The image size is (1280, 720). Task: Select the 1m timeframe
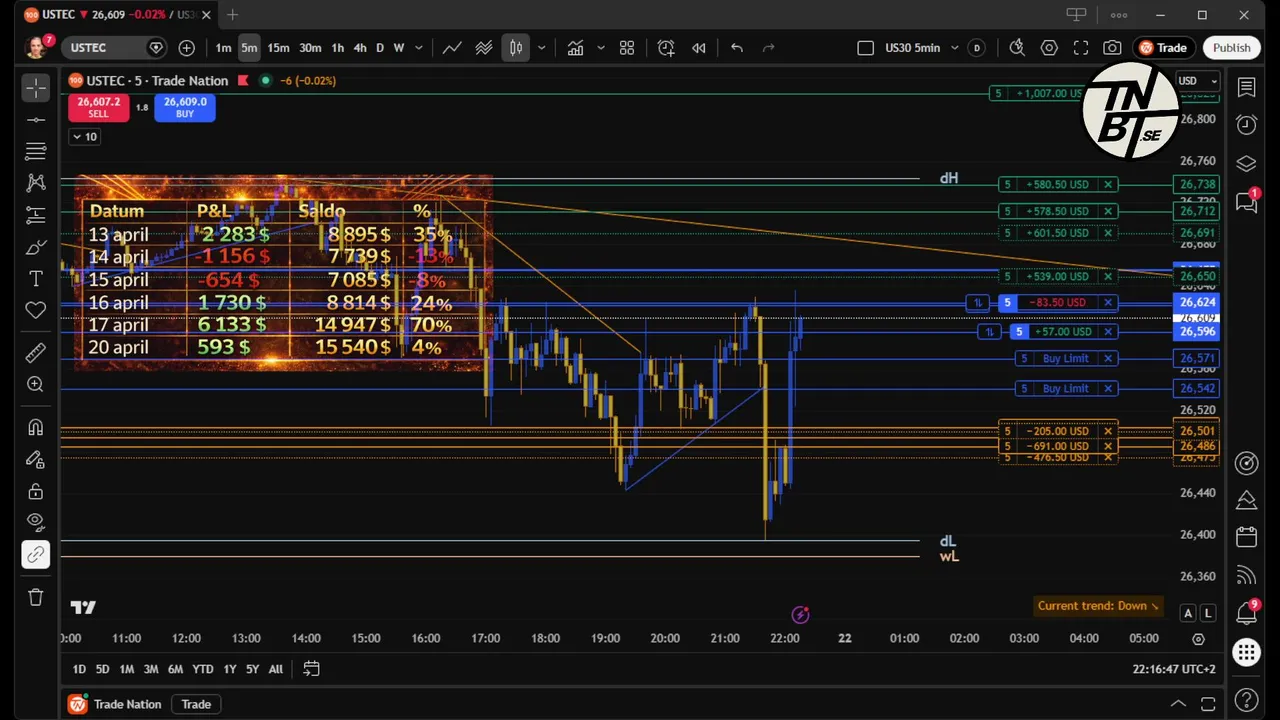(223, 48)
